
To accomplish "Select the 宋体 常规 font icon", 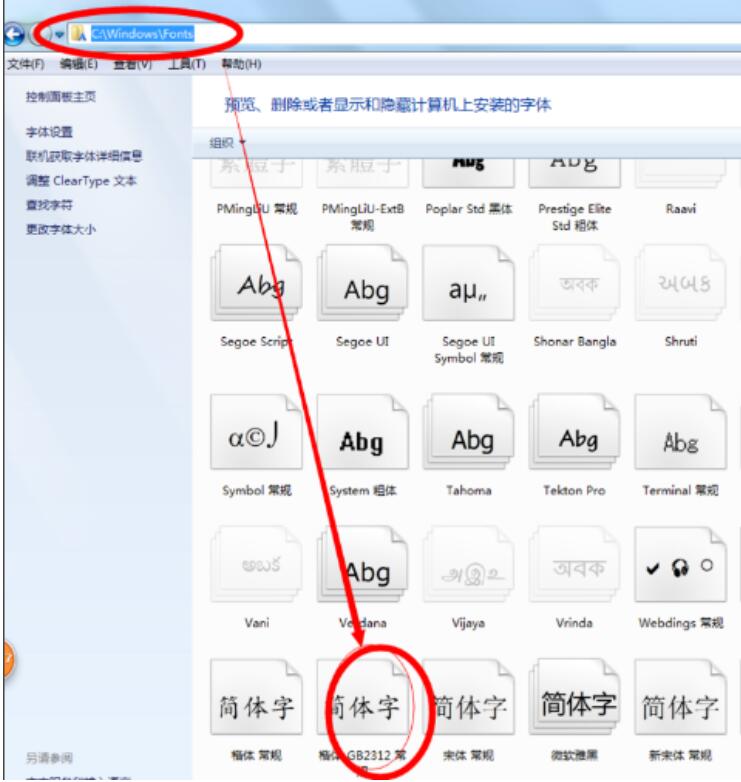I will click(x=468, y=697).
